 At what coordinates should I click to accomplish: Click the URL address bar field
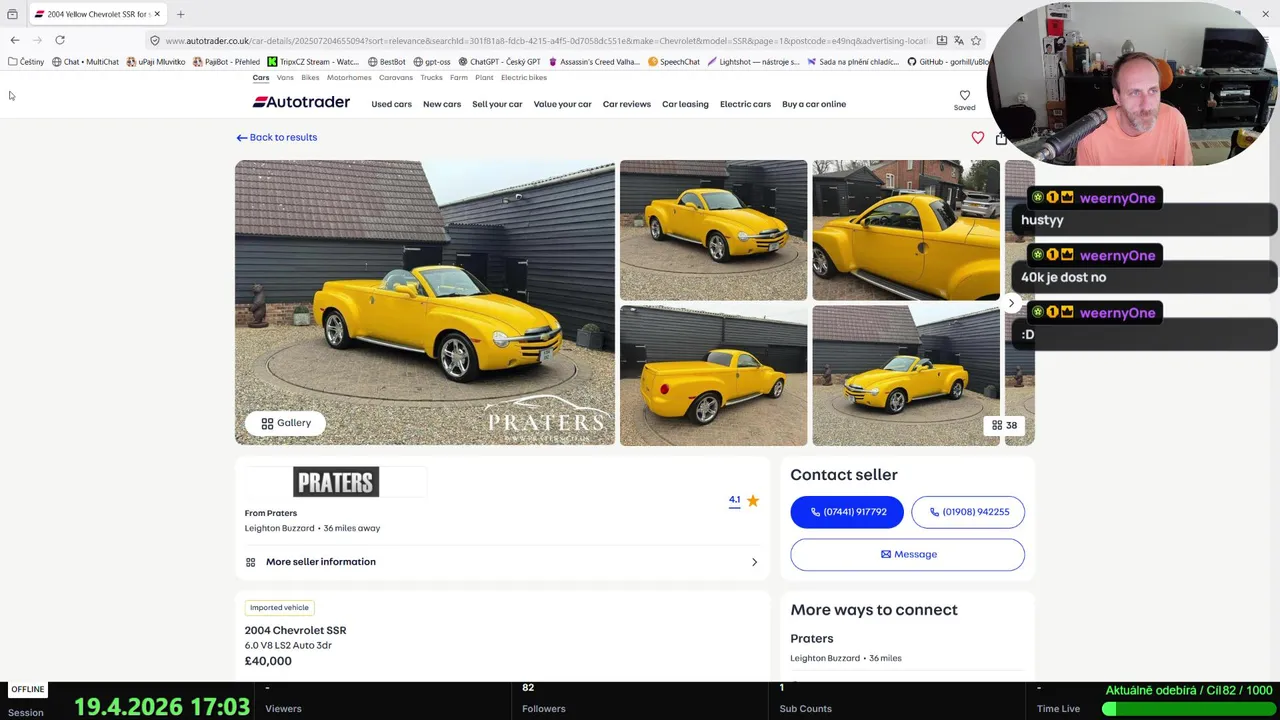pyautogui.click(x=547, y=41)
